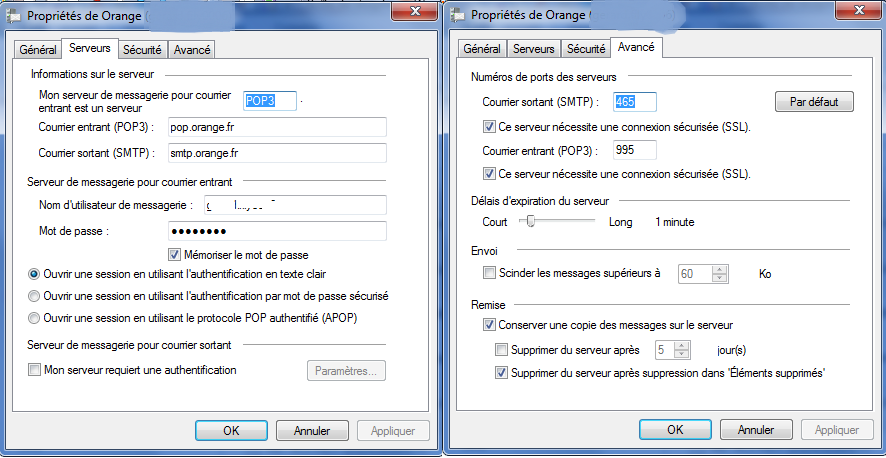Screen dimensions: 886x458
Task: Click the right window title bar icon
Action: point(458,16)
